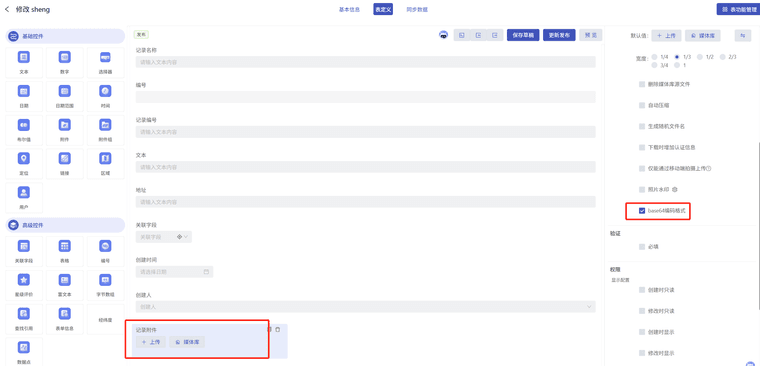Select the 表单信息 form info control
Screen dimensions: 760x366
[65, 319]
